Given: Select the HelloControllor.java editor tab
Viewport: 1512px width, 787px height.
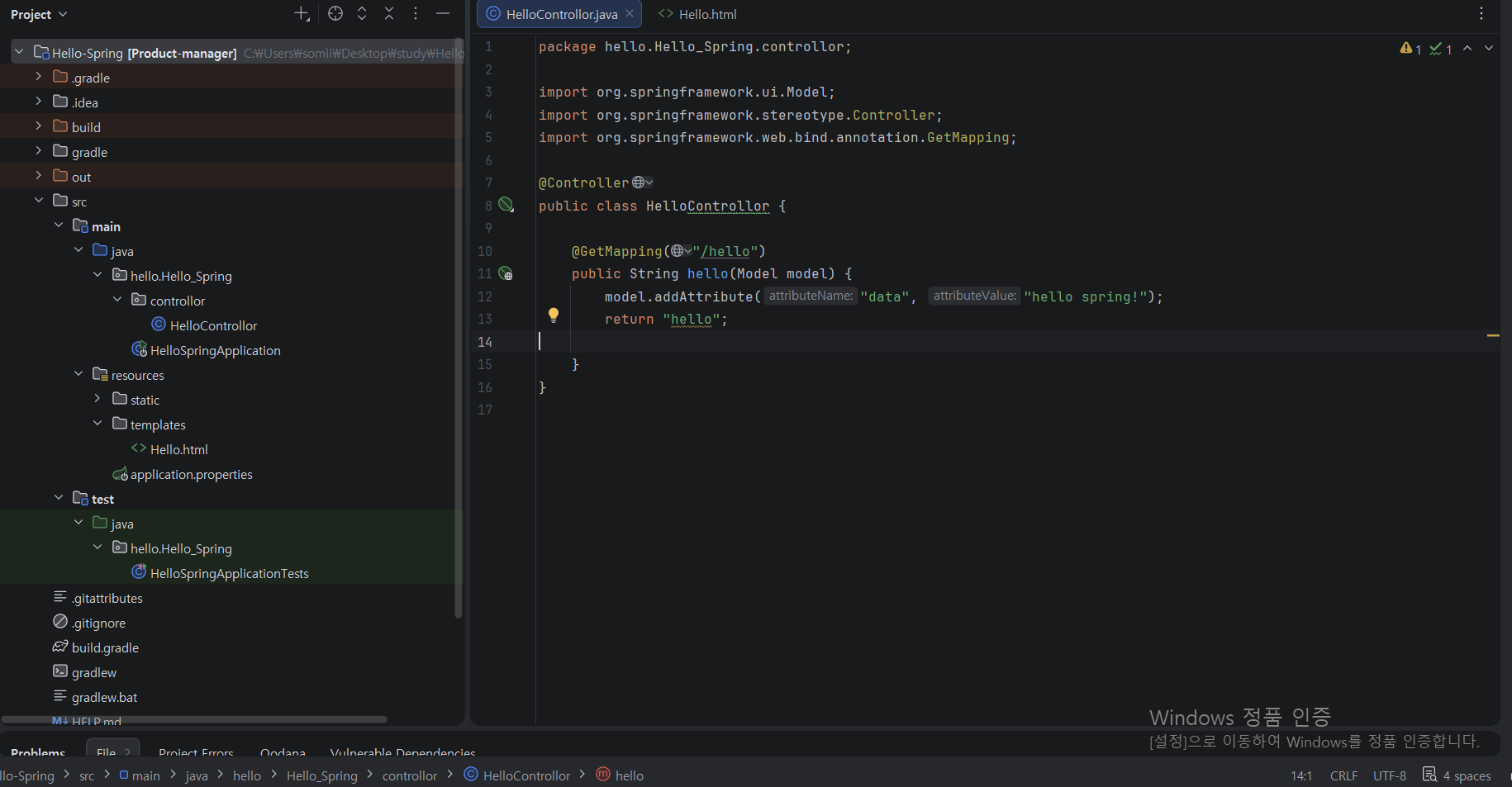Looking at the screenshot, I should pos(560,14).
